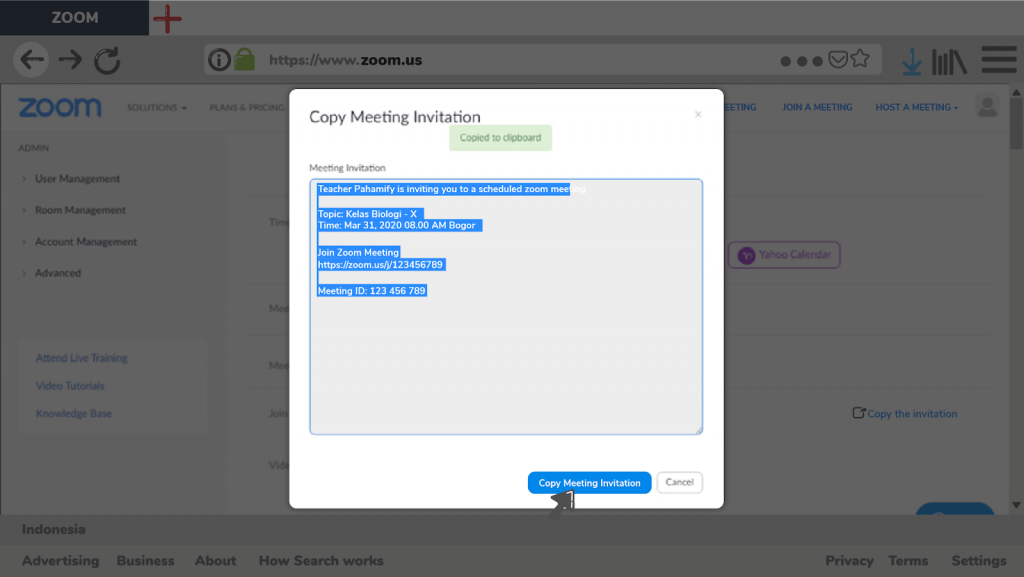
Task: Click the address bar URL
Action: pos(345,60)
